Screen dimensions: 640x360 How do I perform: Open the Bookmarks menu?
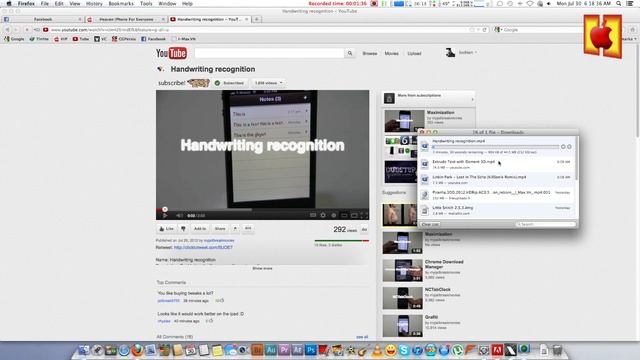[121, 4]
